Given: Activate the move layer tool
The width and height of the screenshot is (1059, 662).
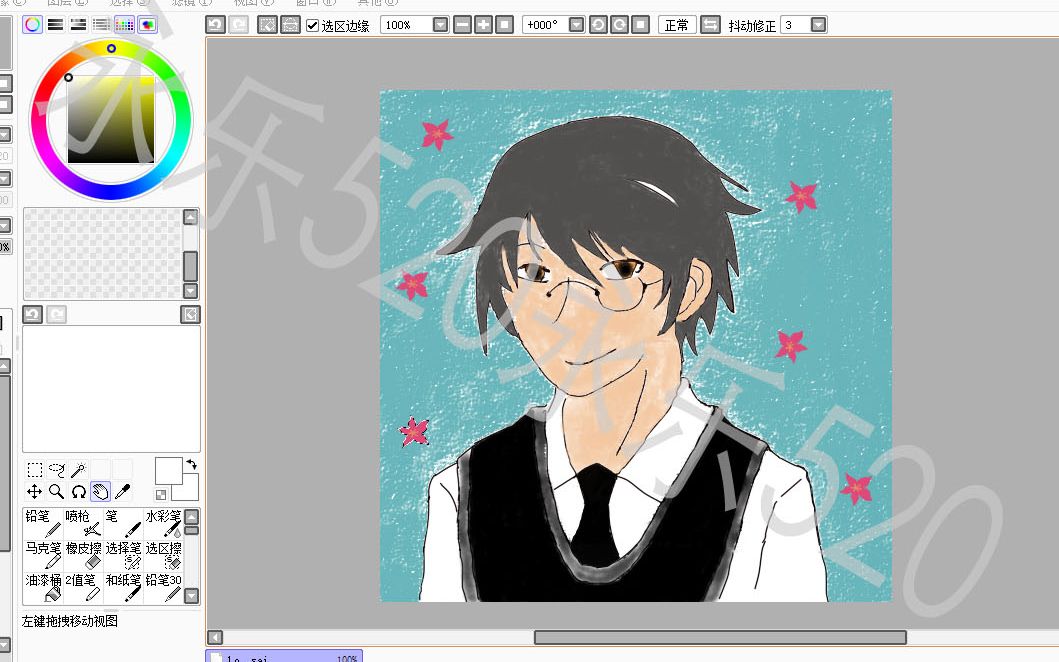Looking at the screenshot, I should (34, 491).
